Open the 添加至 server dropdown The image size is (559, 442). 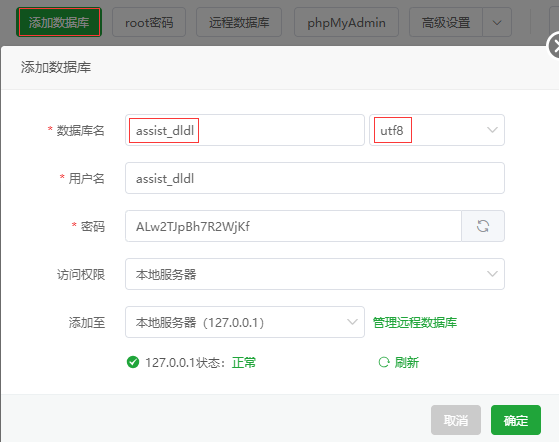(x=245, y=322)
